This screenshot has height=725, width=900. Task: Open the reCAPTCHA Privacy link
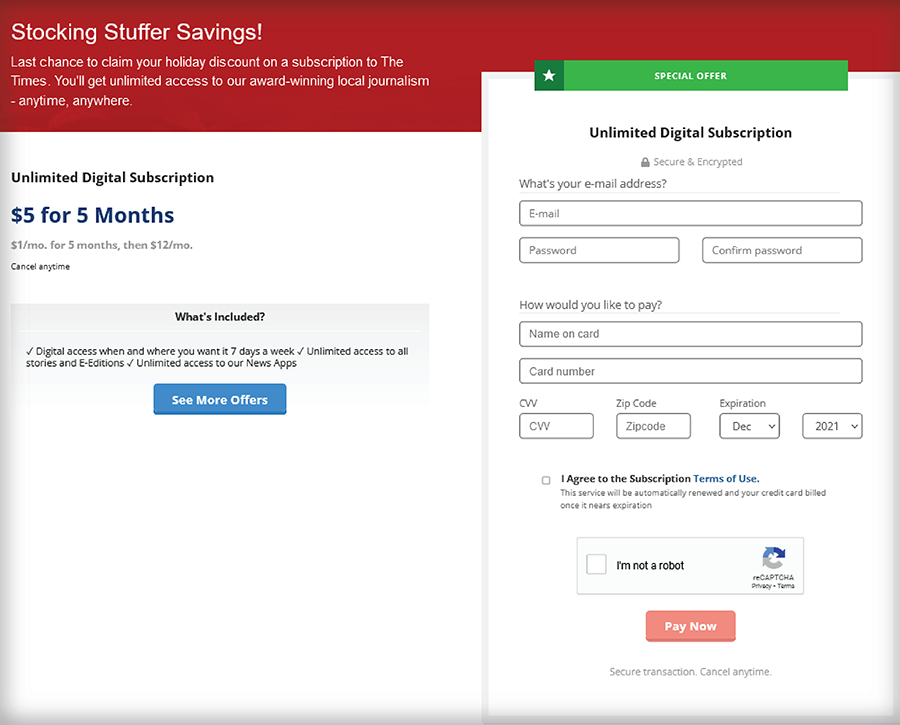point(761,586)
